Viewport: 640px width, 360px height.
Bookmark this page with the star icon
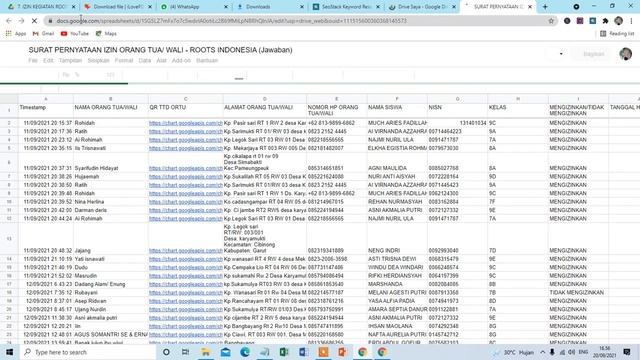pyautogui.click(x=551, y=21)
